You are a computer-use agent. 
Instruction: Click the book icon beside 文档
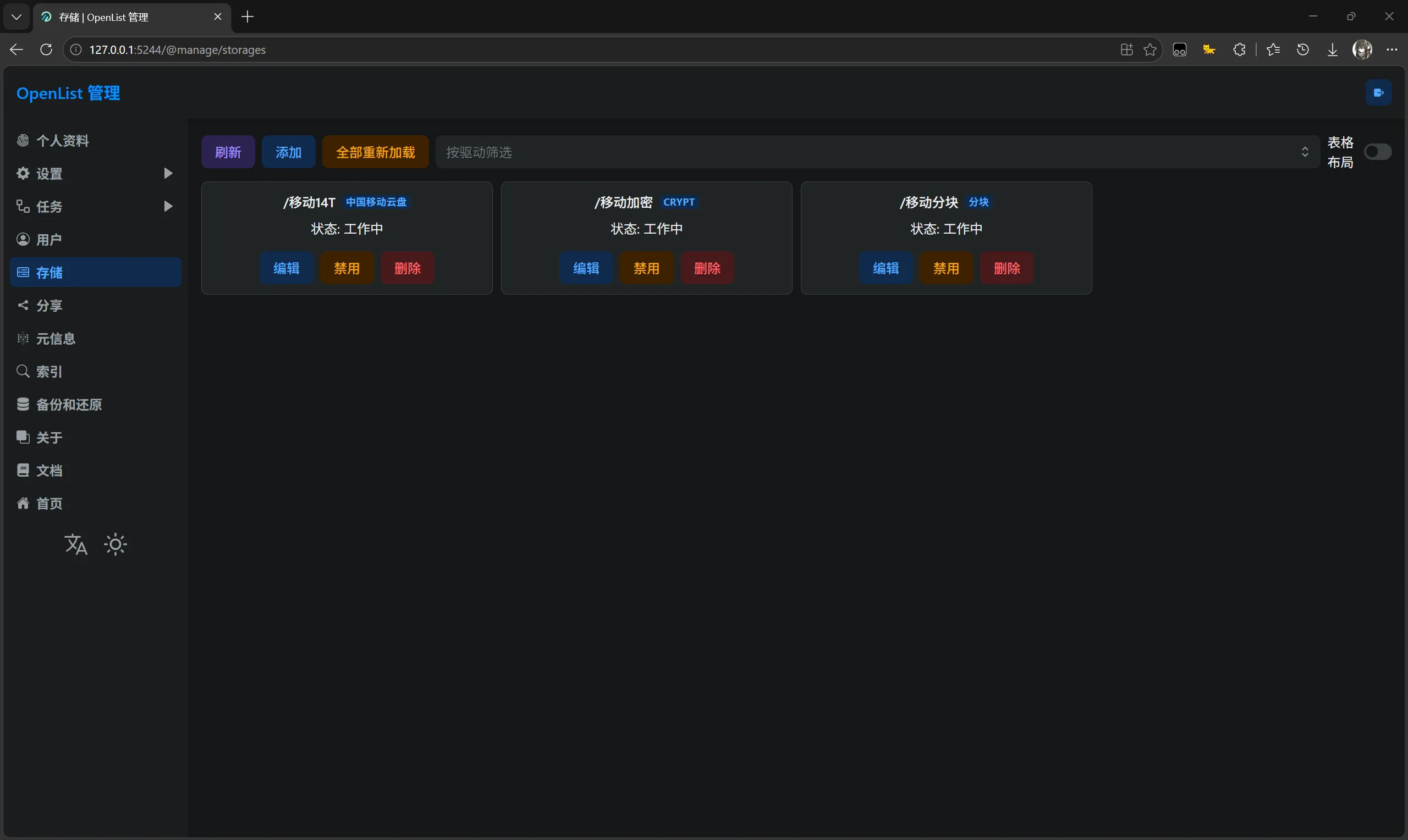tap(23, 471)
